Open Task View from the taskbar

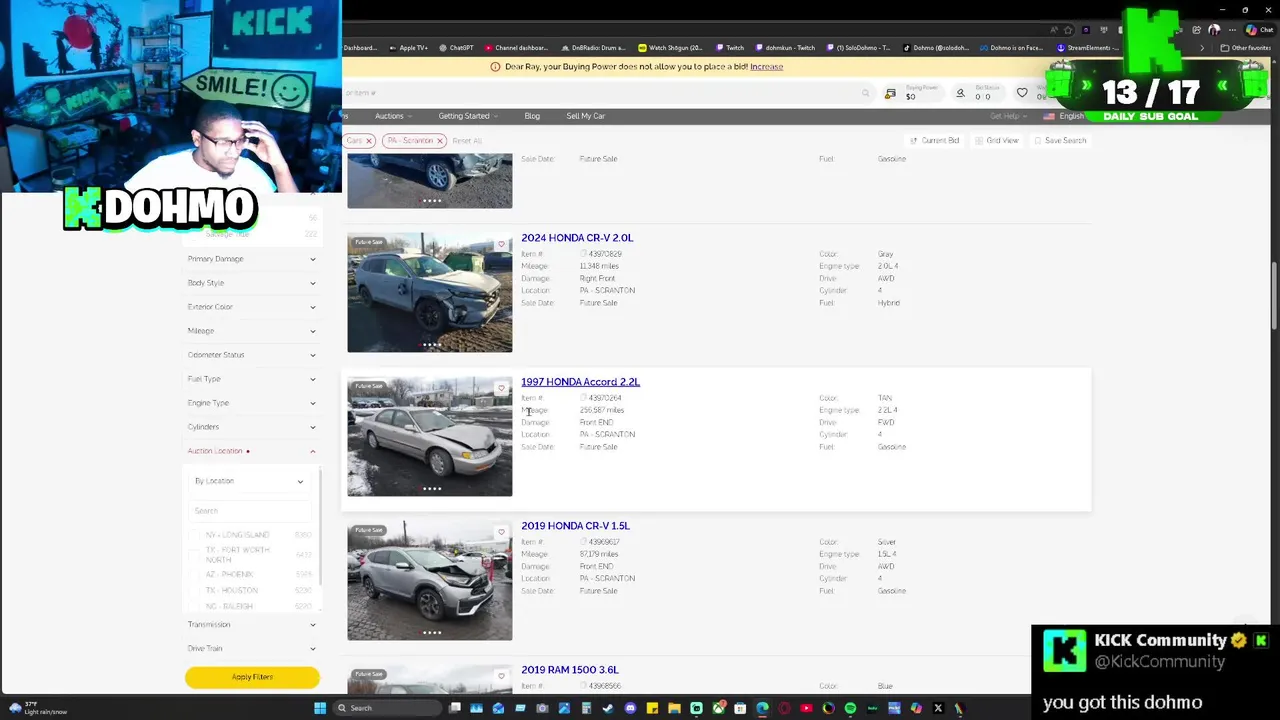(x=455, y=708)
